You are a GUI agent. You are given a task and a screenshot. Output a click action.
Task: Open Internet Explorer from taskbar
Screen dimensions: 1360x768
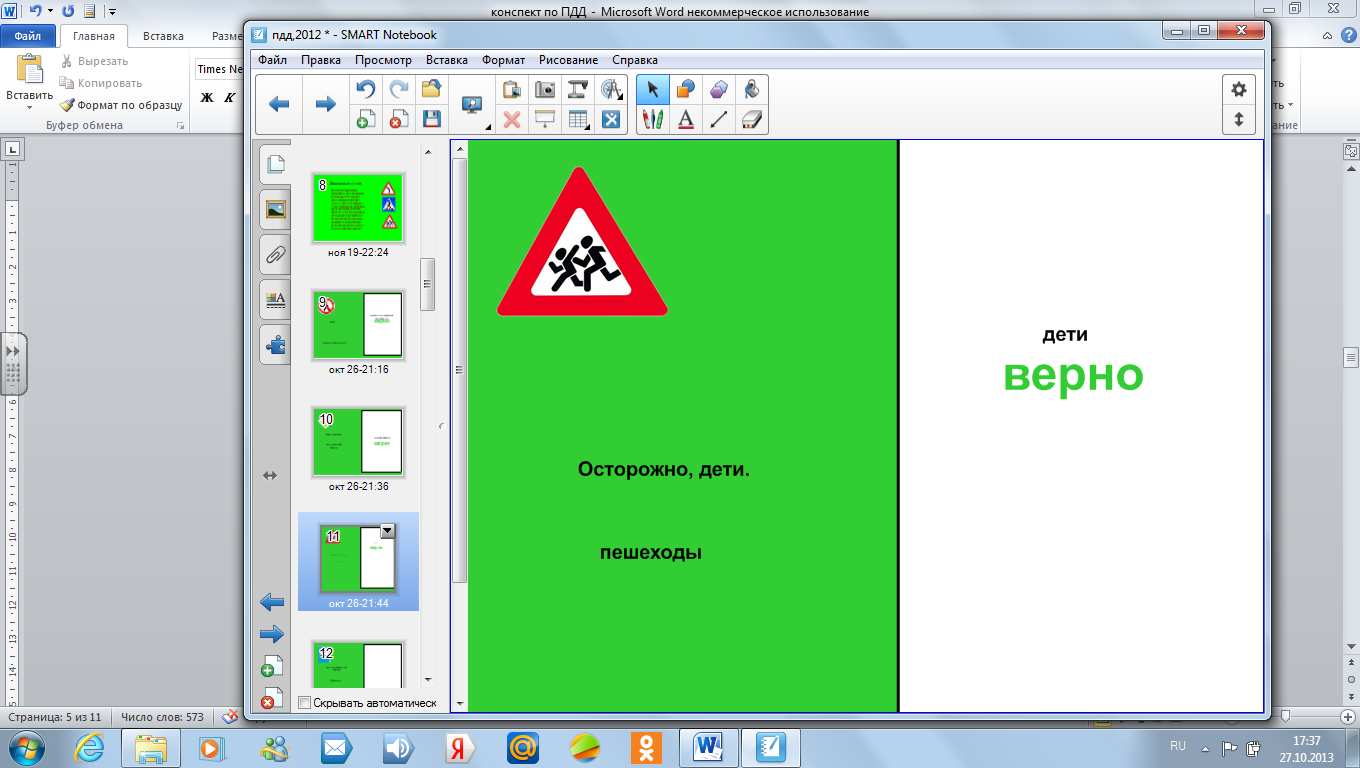pyautogui.click(x=91, y=747)
